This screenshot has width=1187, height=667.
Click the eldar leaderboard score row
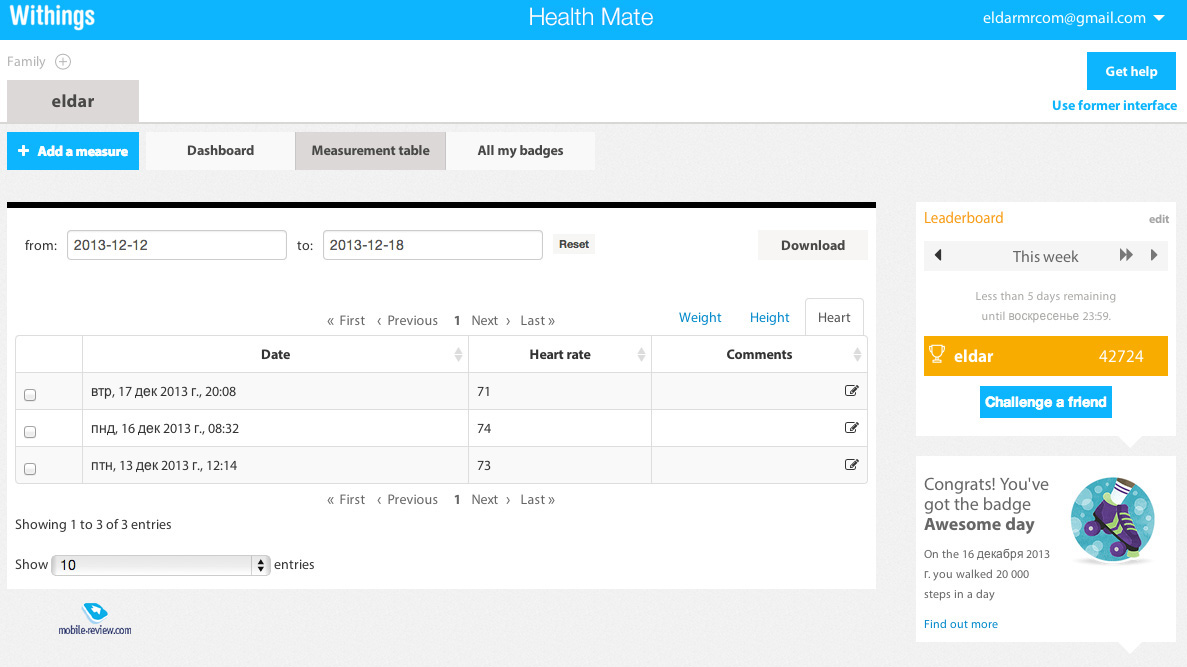[1045, 356]
